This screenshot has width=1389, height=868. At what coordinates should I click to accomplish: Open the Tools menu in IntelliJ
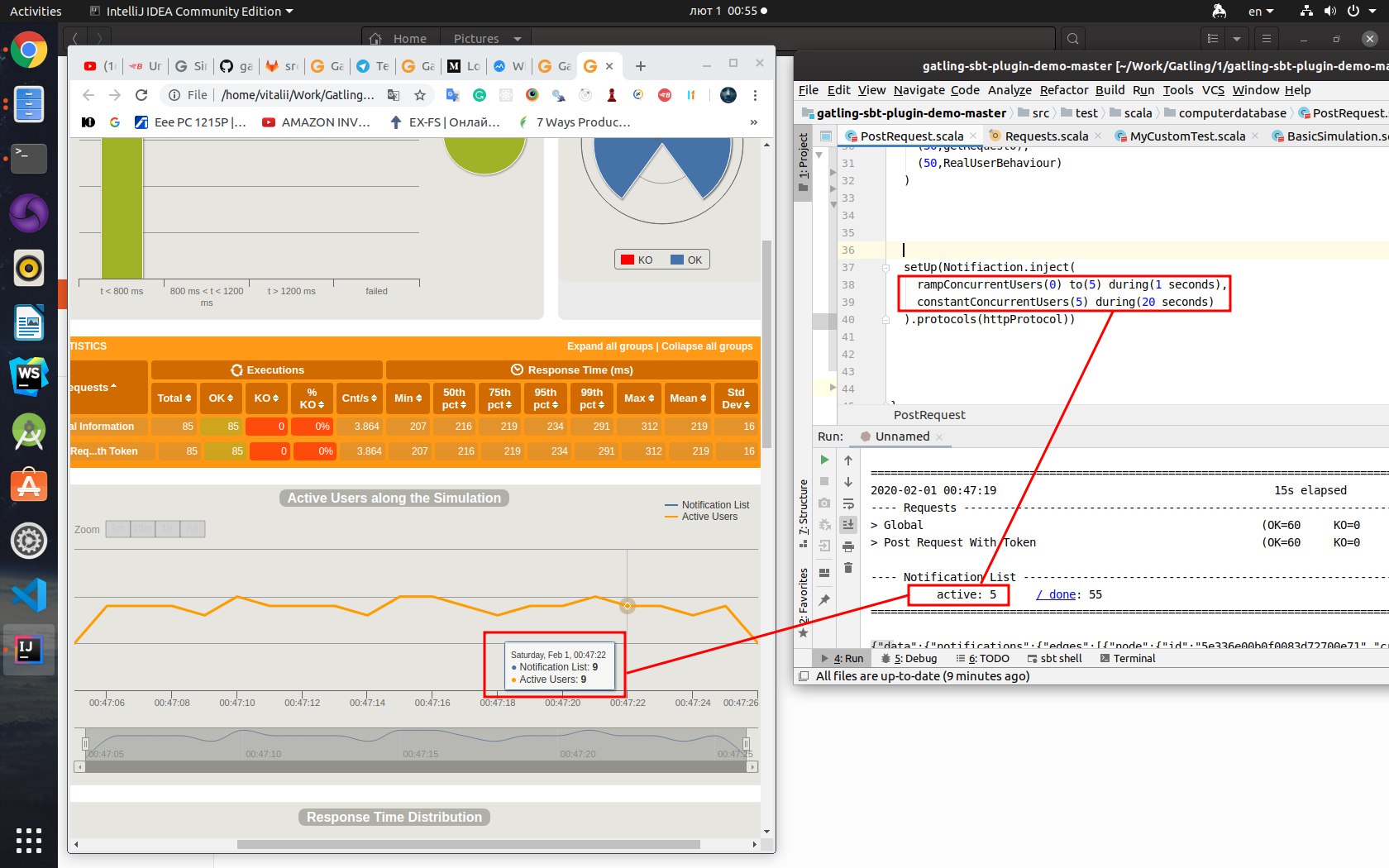point(1178,90)
